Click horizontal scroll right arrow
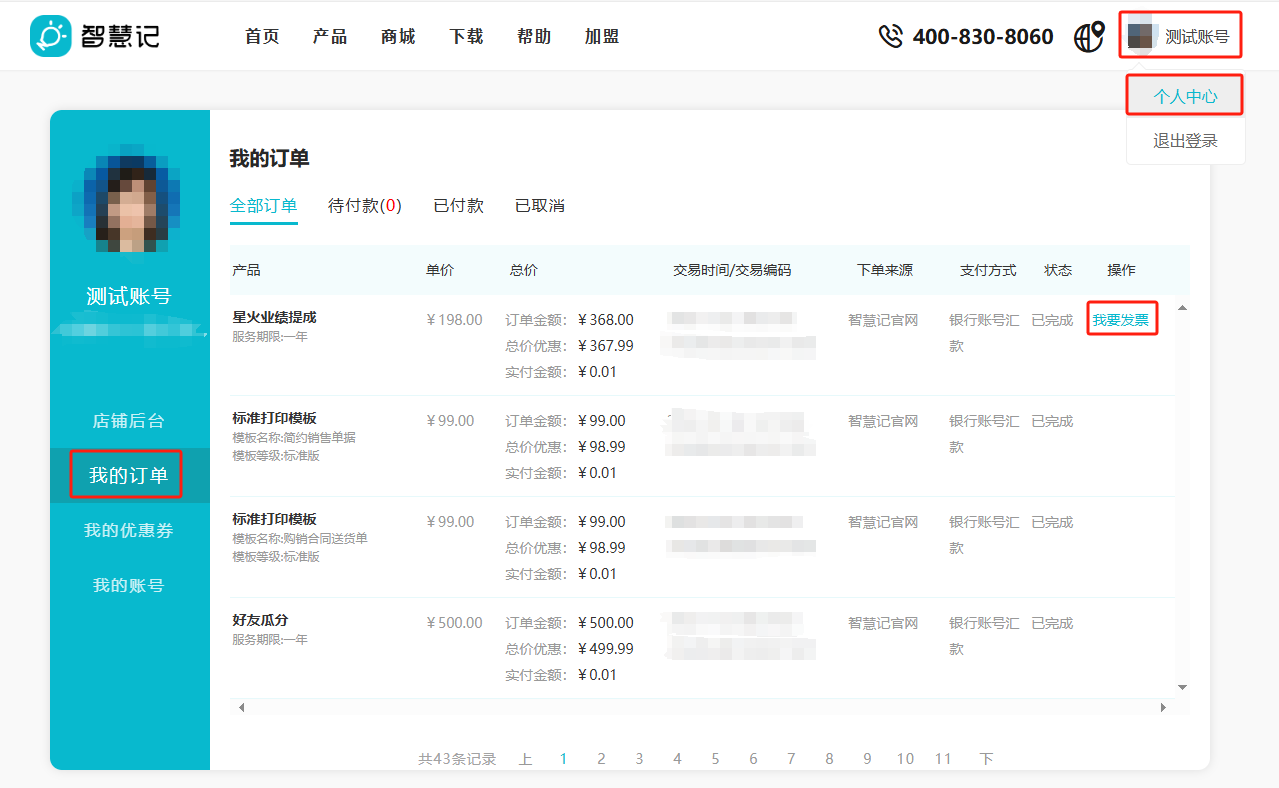The height and width of the screenshot is (788, 1279). [x=1163, y=708]
